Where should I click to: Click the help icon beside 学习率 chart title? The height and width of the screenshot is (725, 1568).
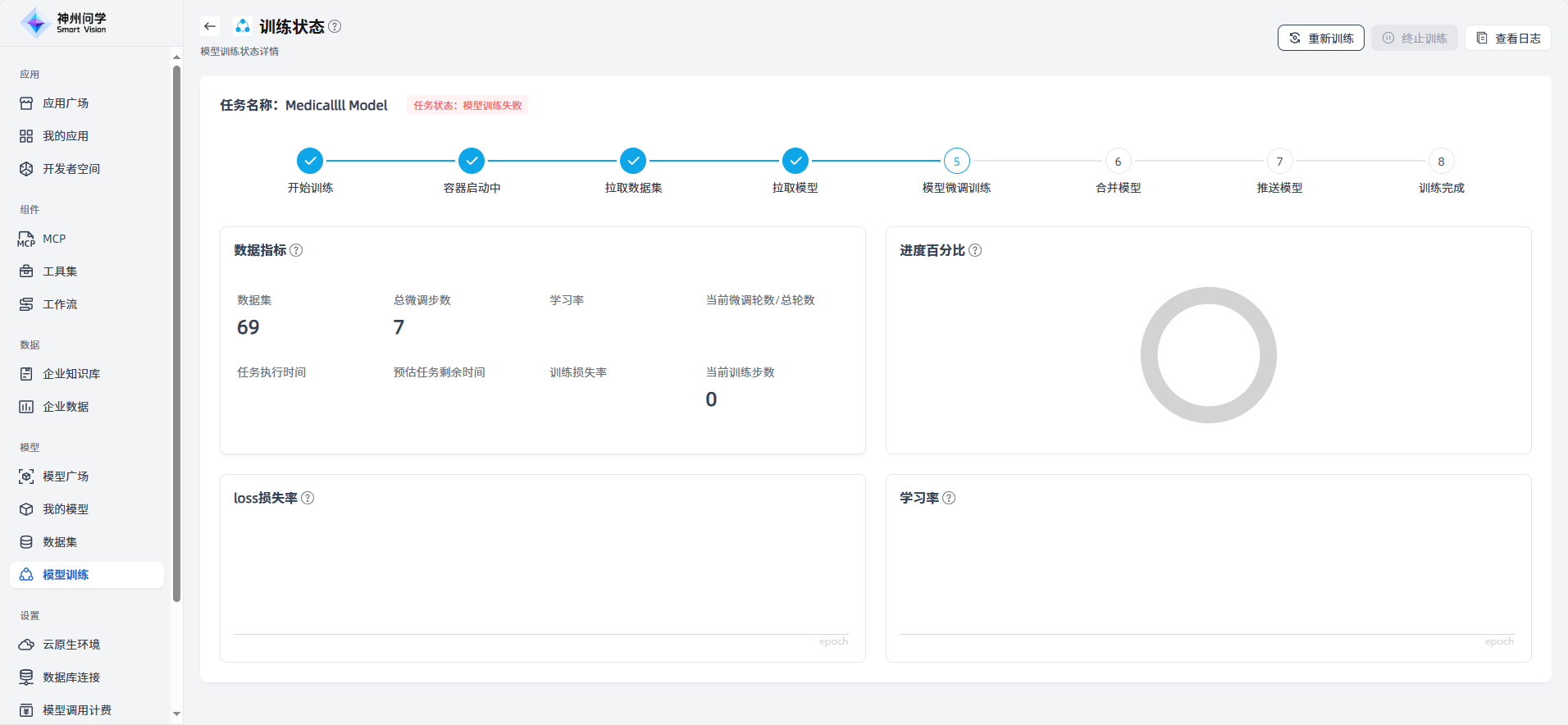(x=949, y=498)
